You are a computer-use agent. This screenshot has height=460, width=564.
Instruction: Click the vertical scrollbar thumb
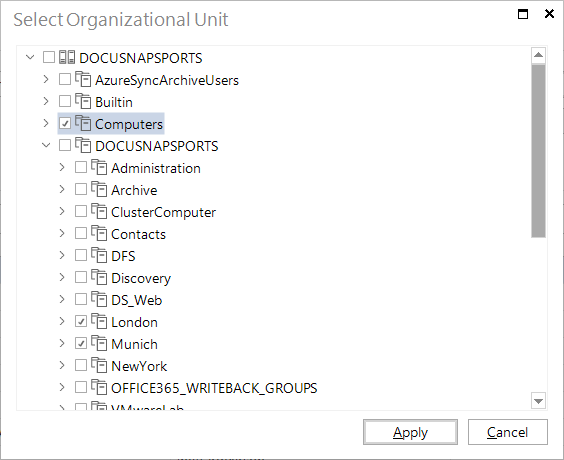(538, 151)
